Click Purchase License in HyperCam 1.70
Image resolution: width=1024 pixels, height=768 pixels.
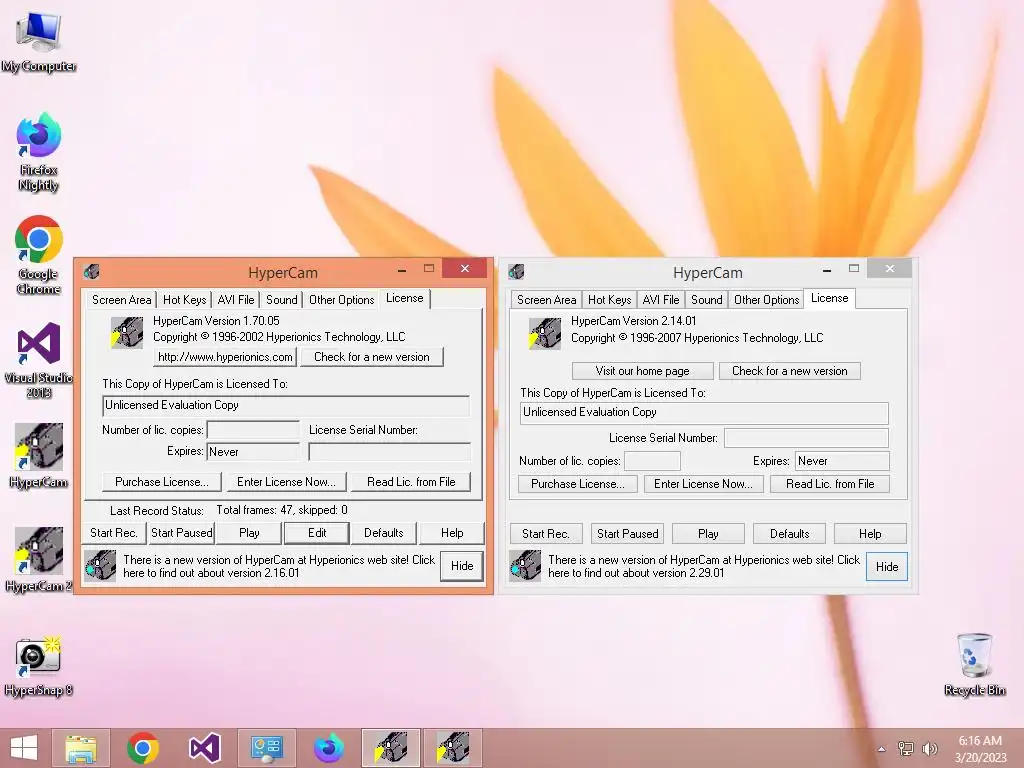pos(162,482)
